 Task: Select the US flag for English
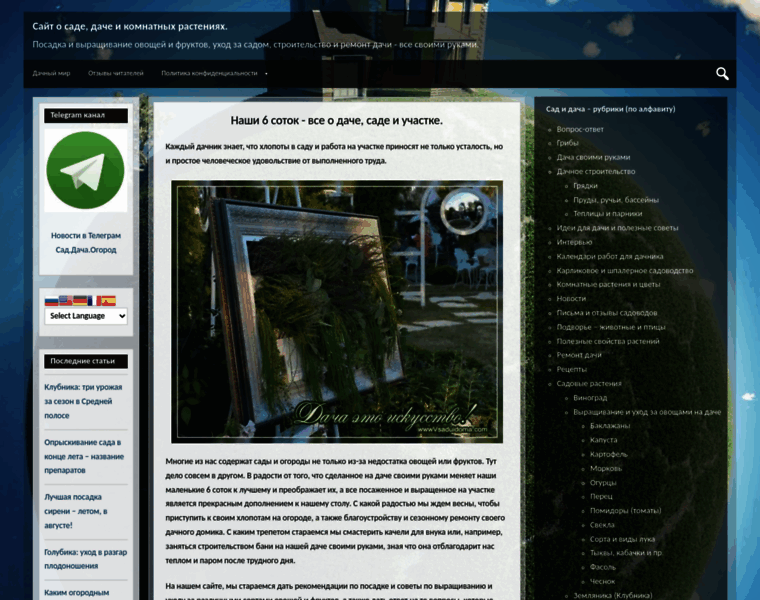pos(65,300)
